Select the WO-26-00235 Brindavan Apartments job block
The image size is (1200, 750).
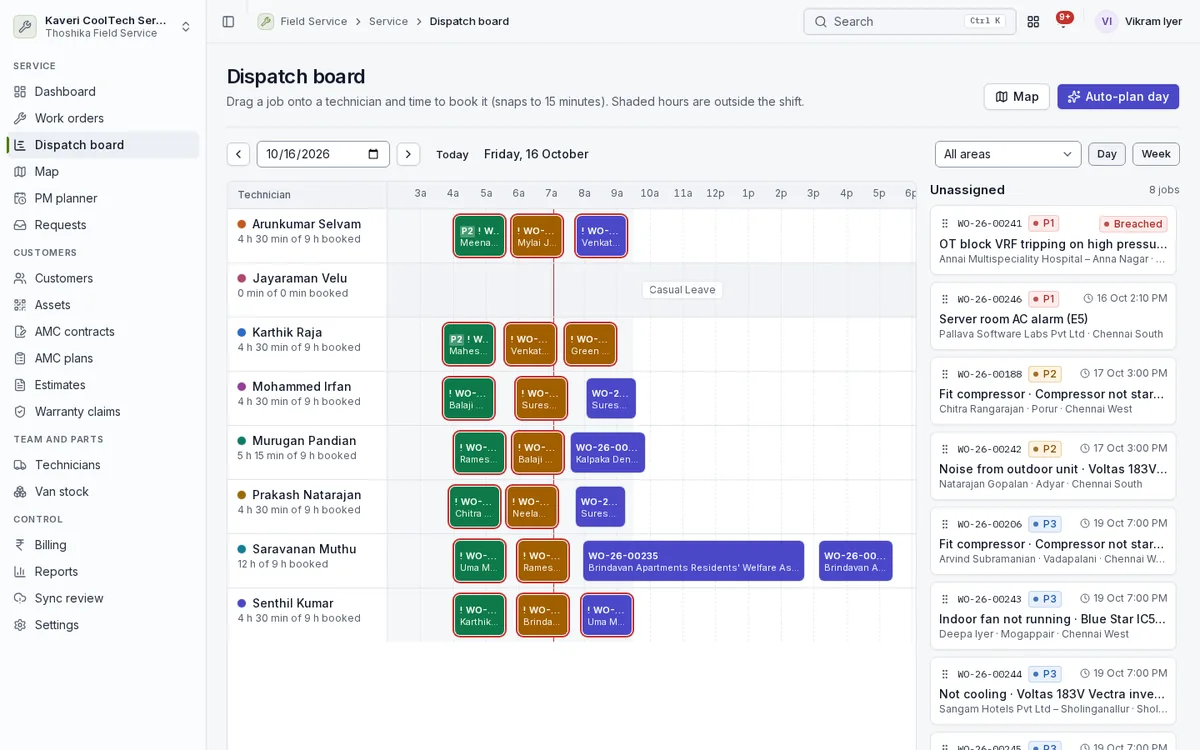tap(693, 561)
